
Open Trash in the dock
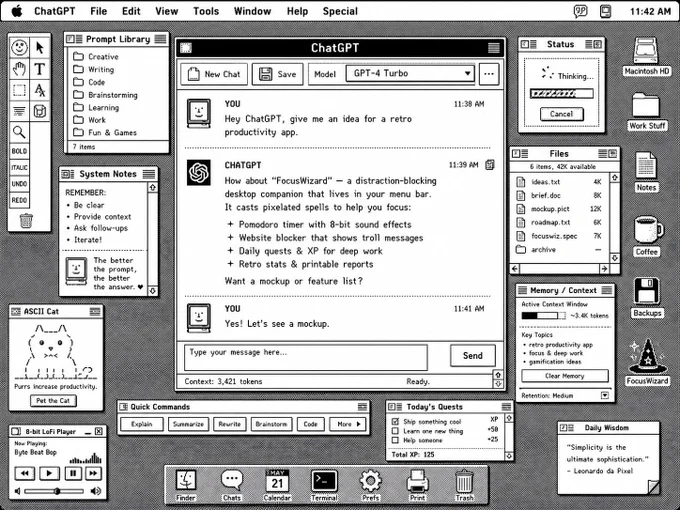click(464, 485)
